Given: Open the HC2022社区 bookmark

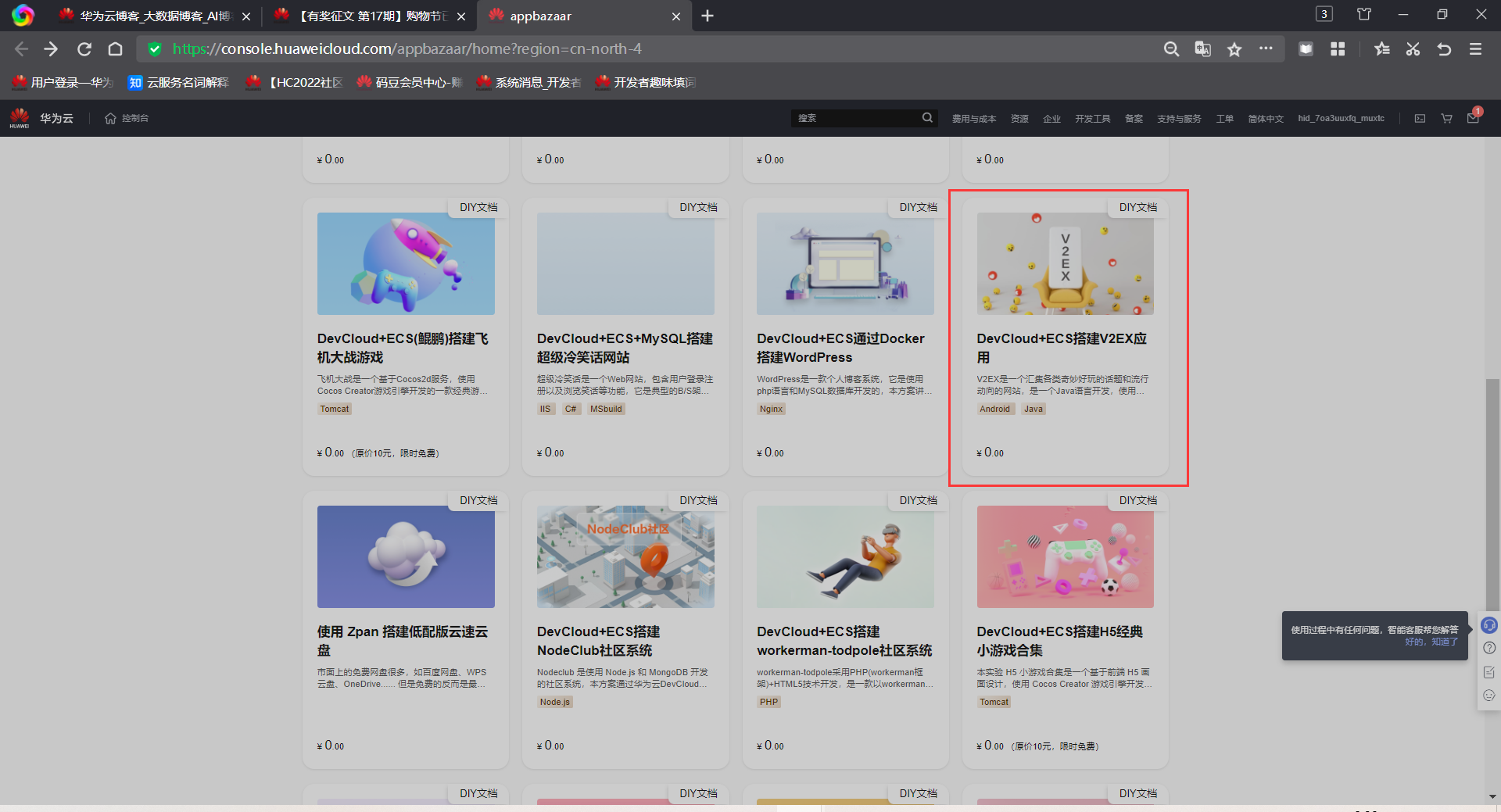Looking at the screenshot, I should (294, 82).
